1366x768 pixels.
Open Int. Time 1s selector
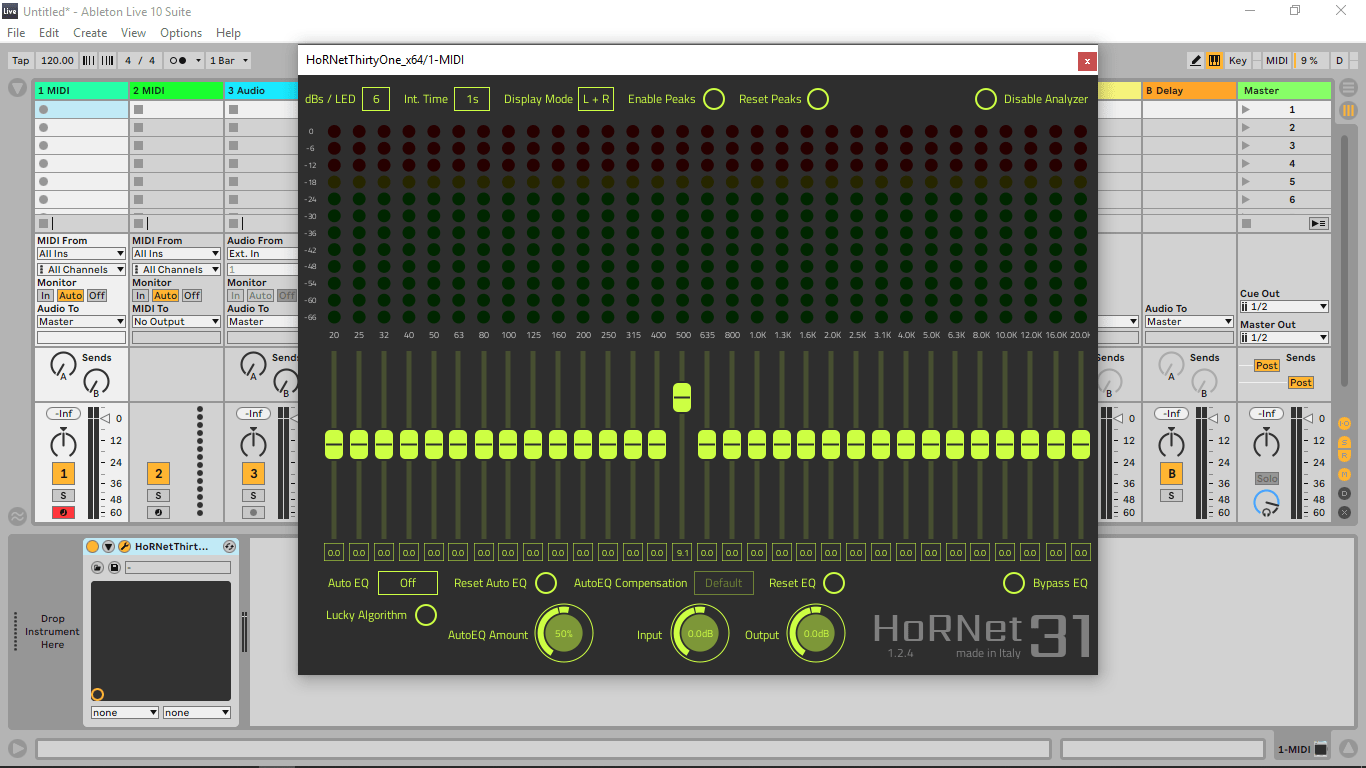(472, 99)
